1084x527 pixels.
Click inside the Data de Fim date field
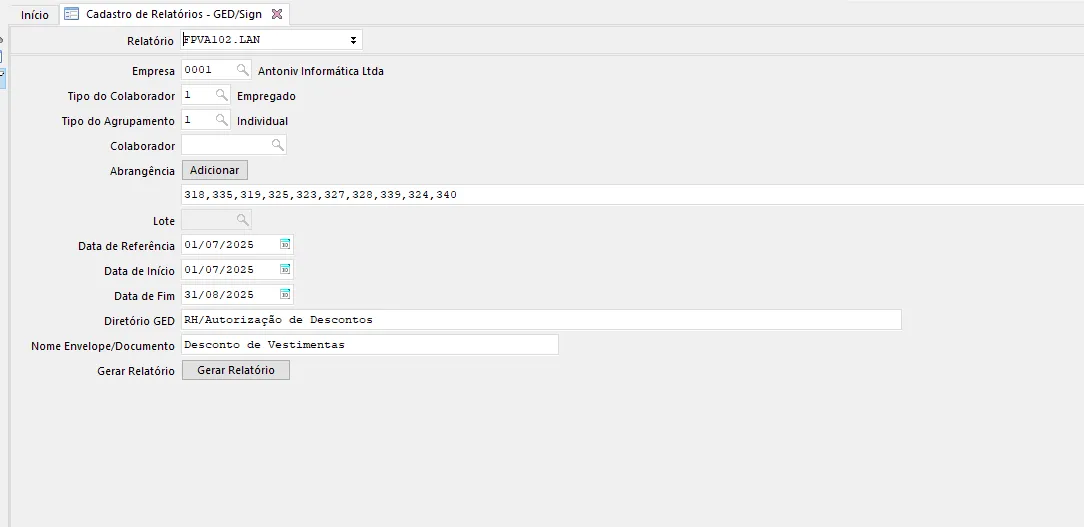228,295
